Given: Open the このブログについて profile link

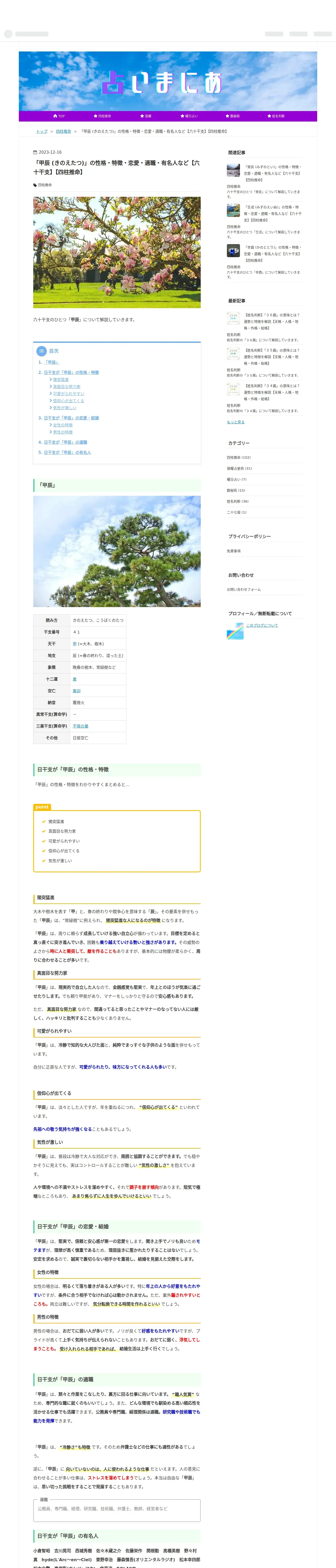Looking at the screenshot, I should 262,626.
